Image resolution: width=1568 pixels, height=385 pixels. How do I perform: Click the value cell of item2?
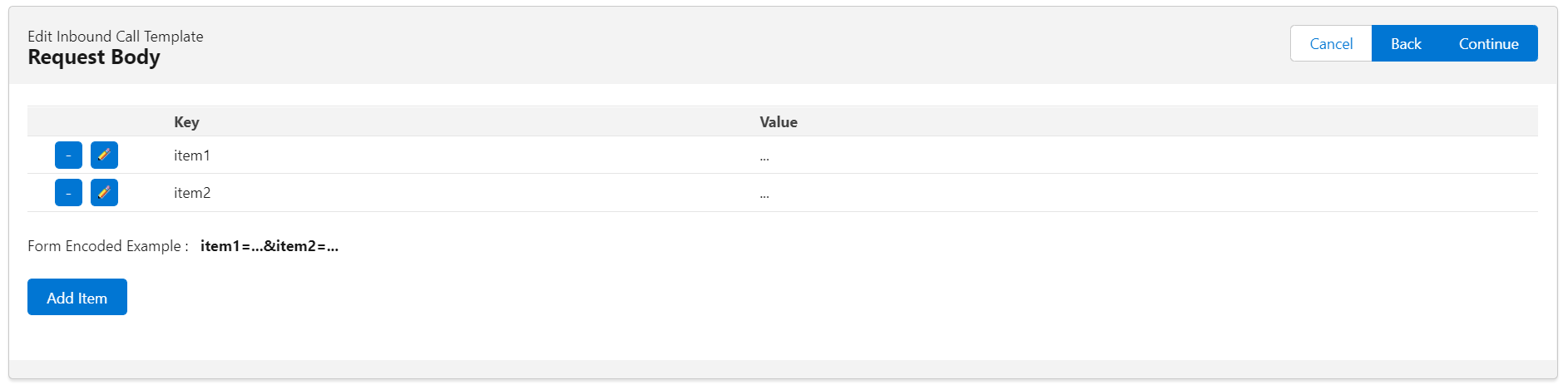tap(764, 194)
